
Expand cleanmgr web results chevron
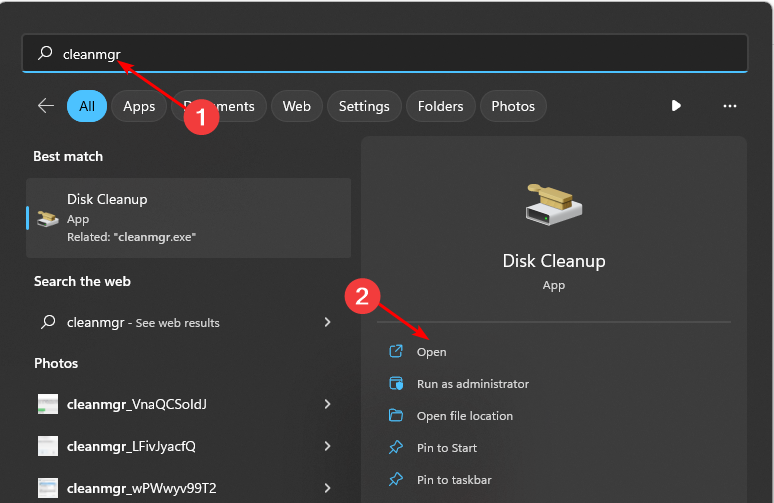point(327,322)
